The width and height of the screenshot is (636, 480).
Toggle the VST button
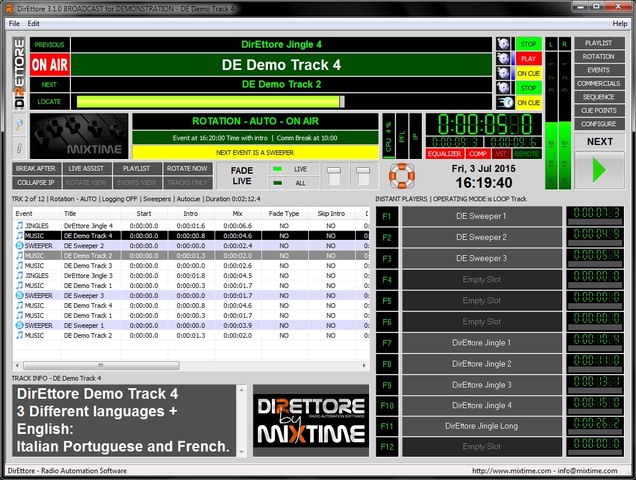(x=501, y=154)
